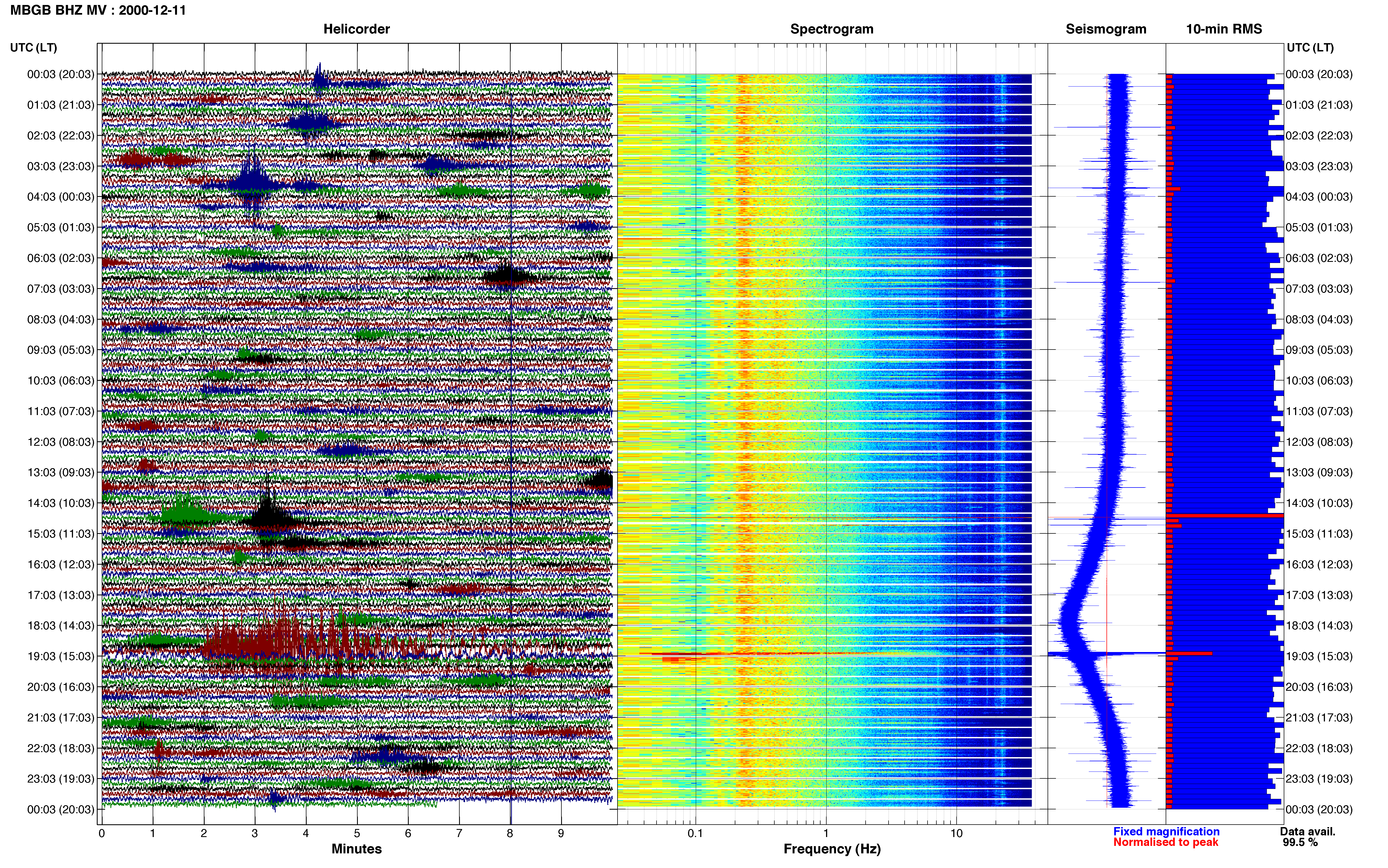Click the left time label '05:03 (01:03)'

click(60, 227)
